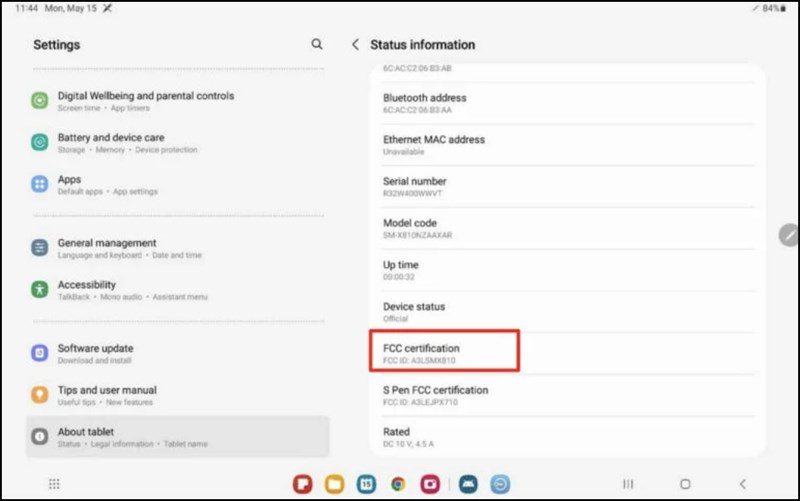Open Software update settings
Image resolution: width=800 pixels, height=501 pixels.
click(178, 353)
